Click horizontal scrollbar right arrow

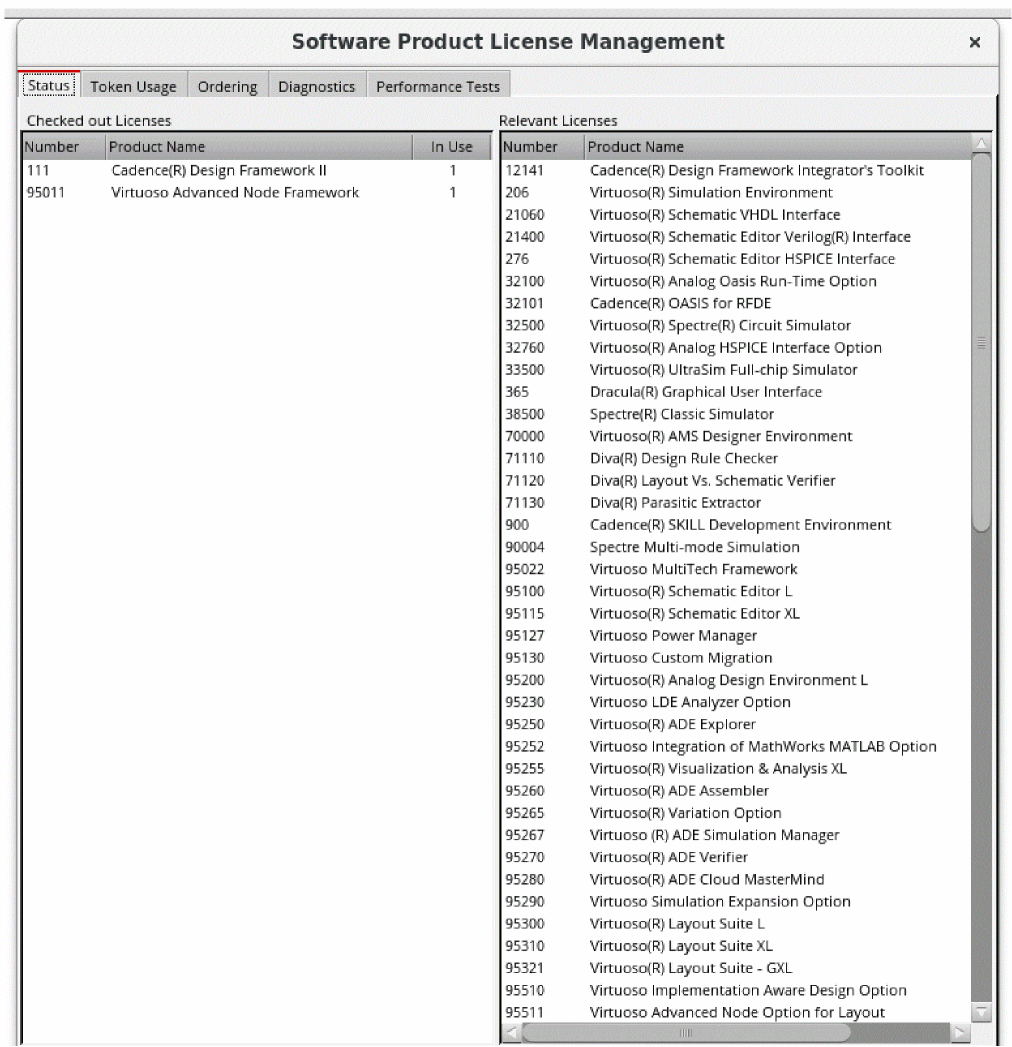(x=961, y=1031)
